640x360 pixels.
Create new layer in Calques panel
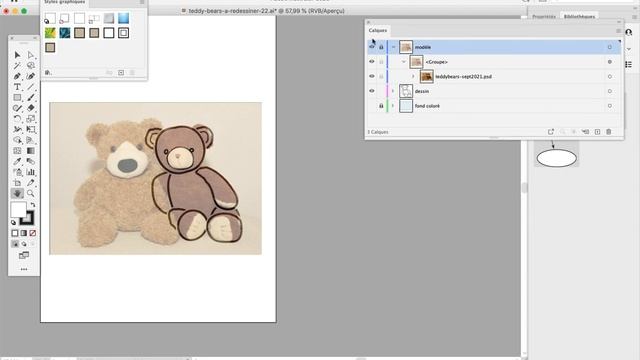597,132
